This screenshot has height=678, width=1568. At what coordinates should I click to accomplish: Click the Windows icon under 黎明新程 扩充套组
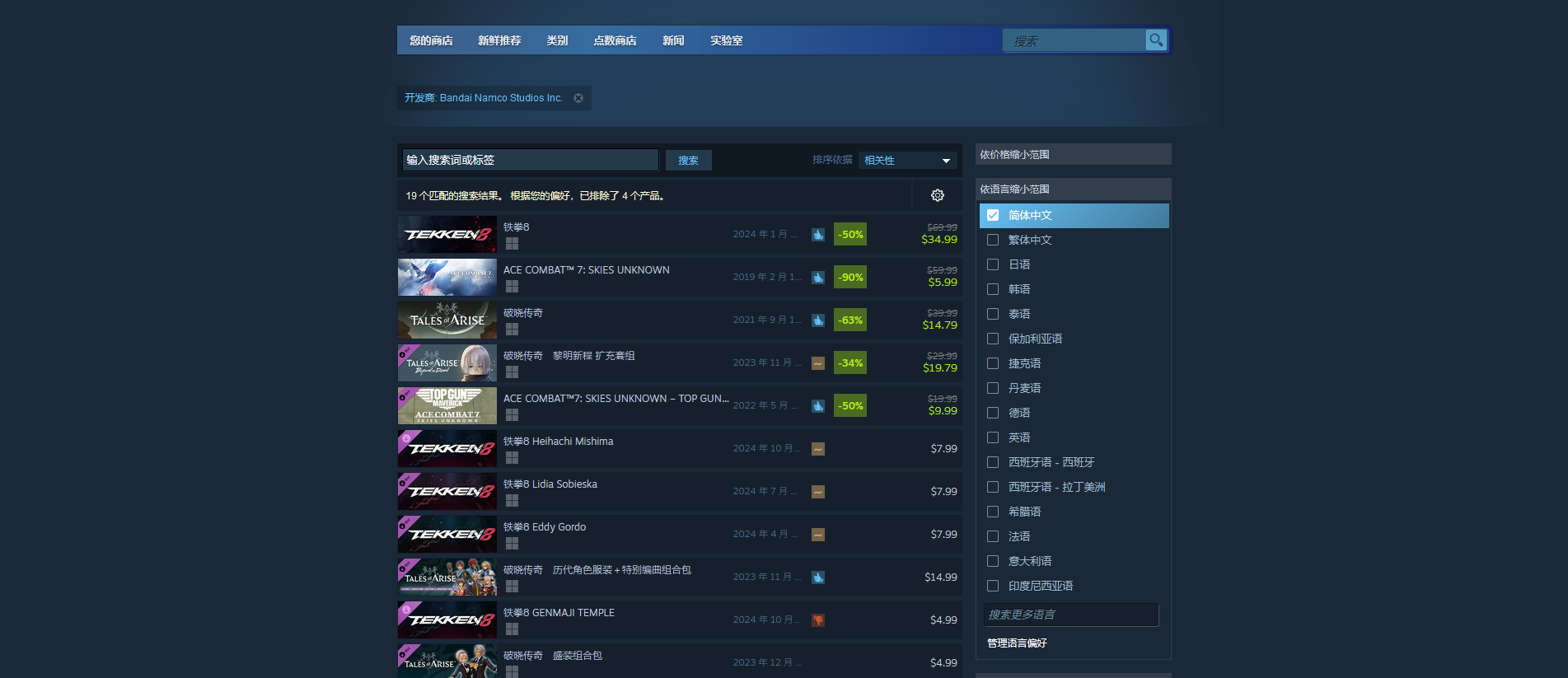click(512, 372)
